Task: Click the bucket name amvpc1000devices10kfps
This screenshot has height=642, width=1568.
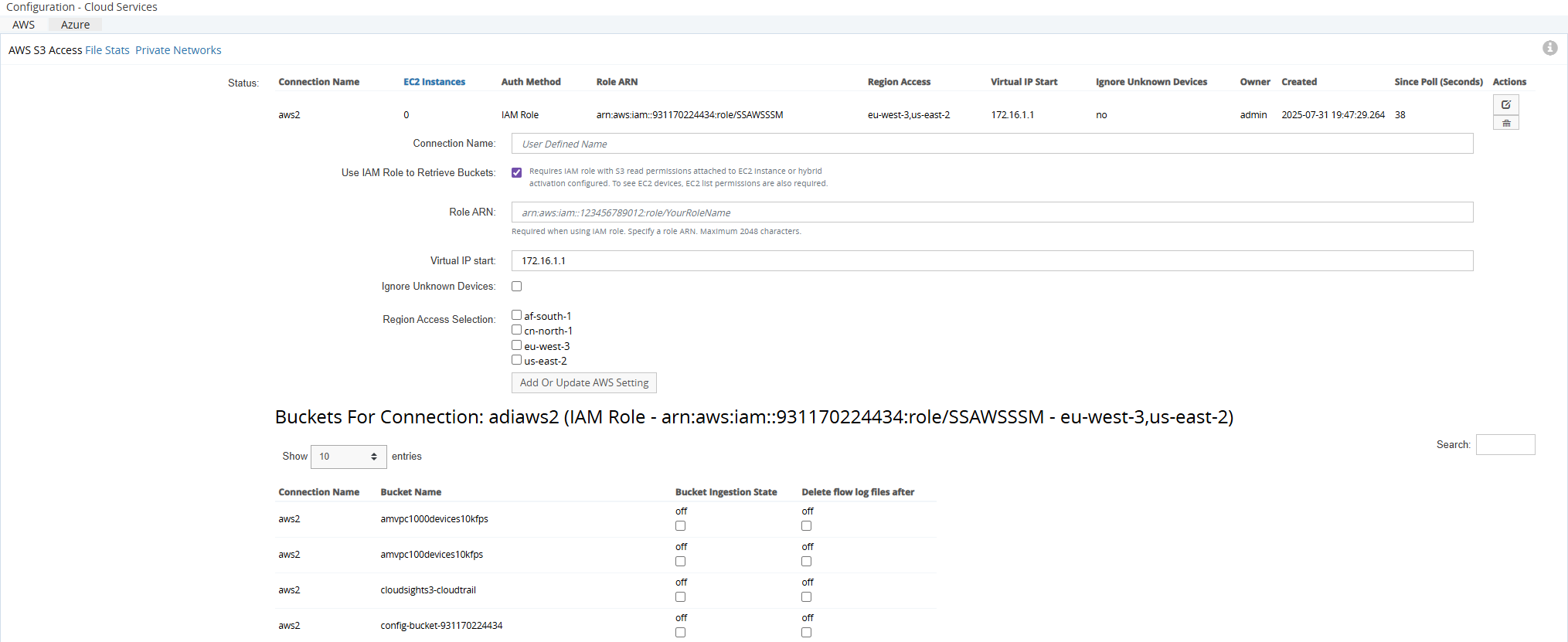Action: point(434,519)
